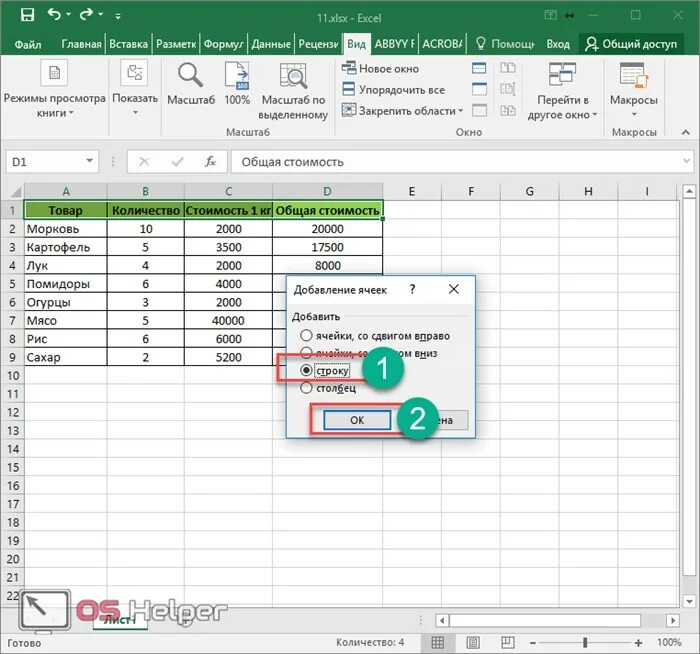The image size is (700, 654).
Task: Switch to the Данные tab
Action: pos(271,44)
